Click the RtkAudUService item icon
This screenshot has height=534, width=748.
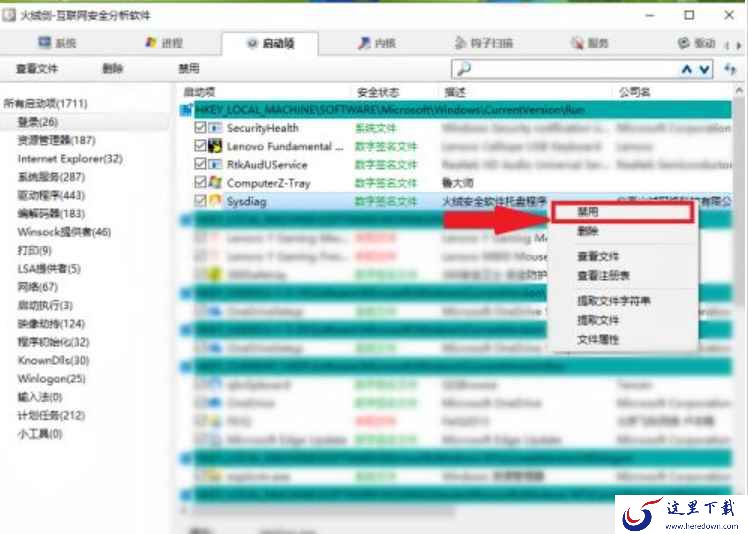tap(216, 165)
